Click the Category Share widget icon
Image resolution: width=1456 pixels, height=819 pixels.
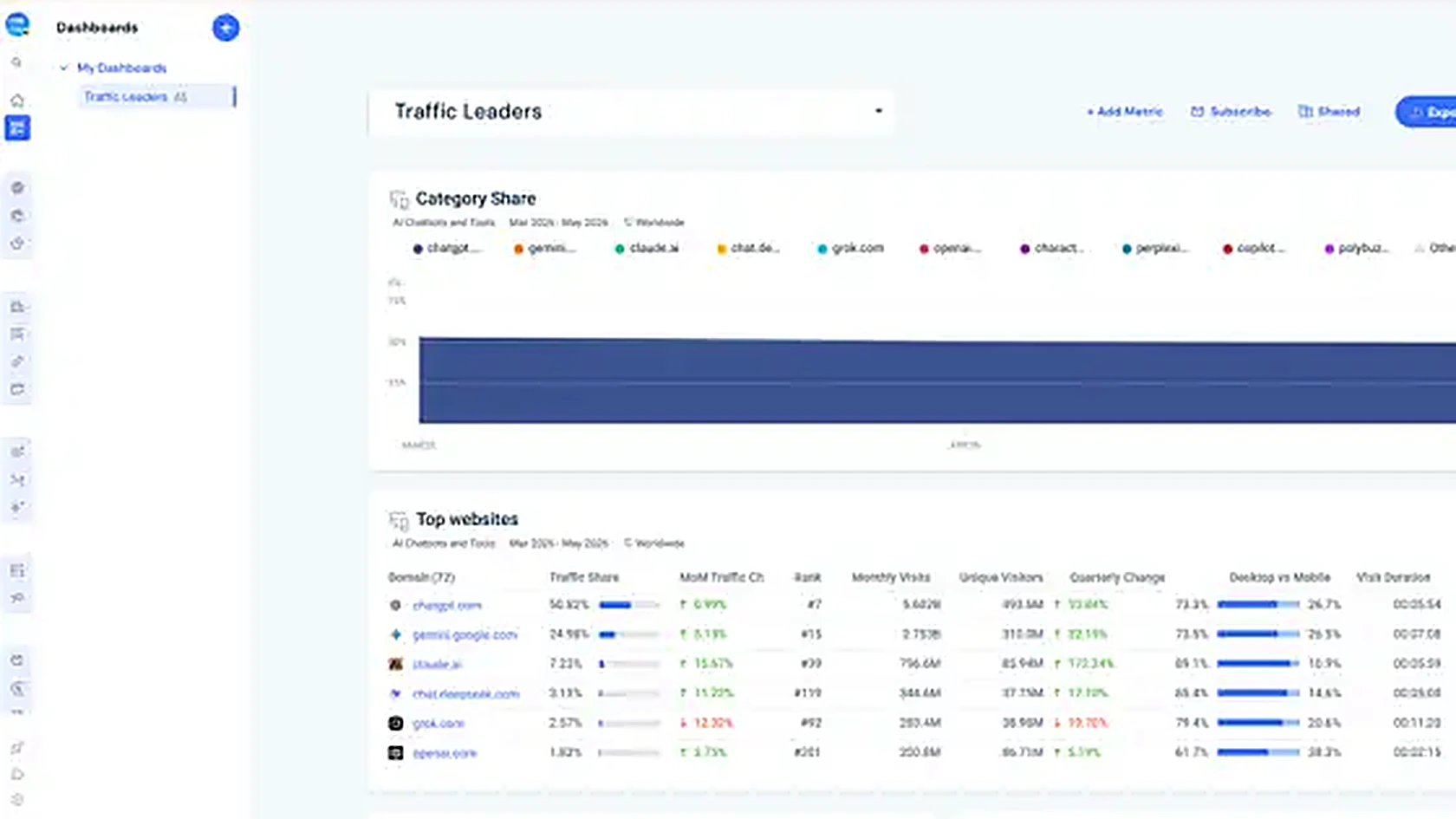coord(399,199)
